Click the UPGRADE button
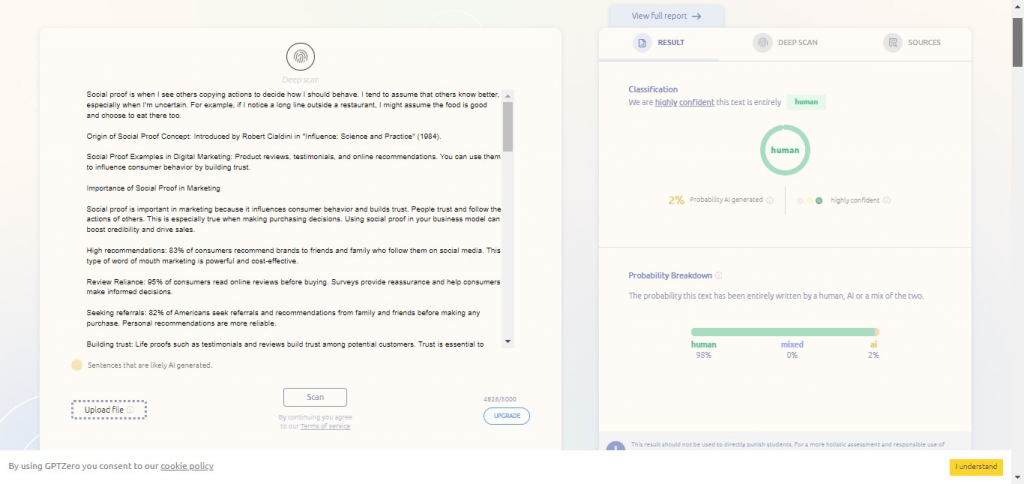The height and width of the screenshot is (484, 1024). pos(506,416)
